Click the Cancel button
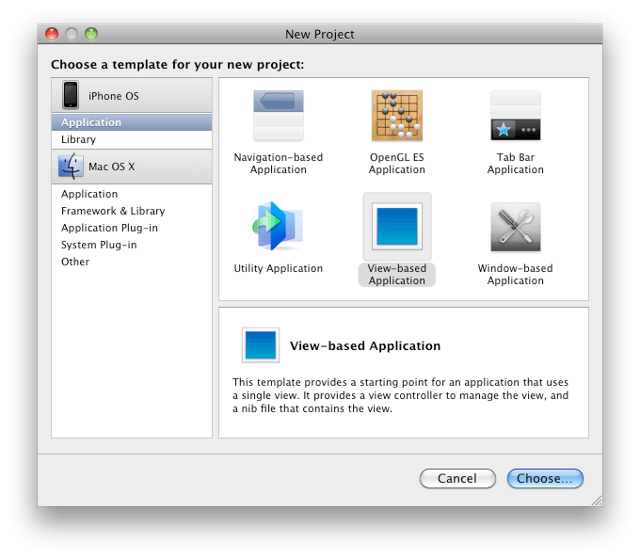 [458, 478]
